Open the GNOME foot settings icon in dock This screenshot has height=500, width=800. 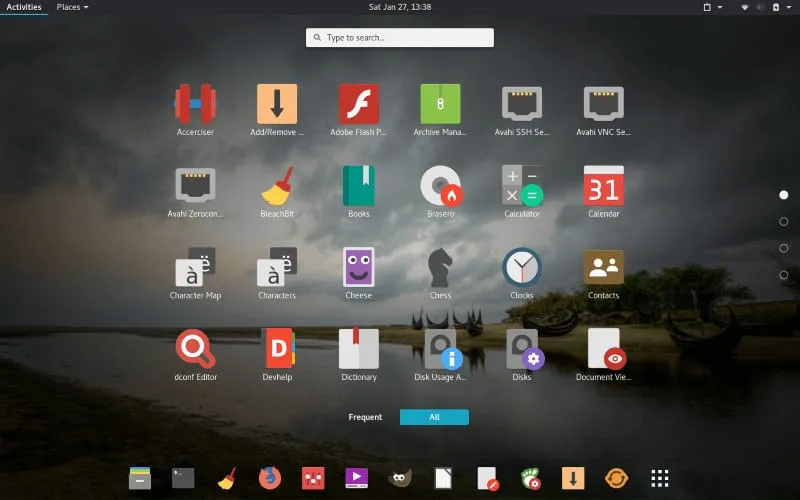point(531,479)
